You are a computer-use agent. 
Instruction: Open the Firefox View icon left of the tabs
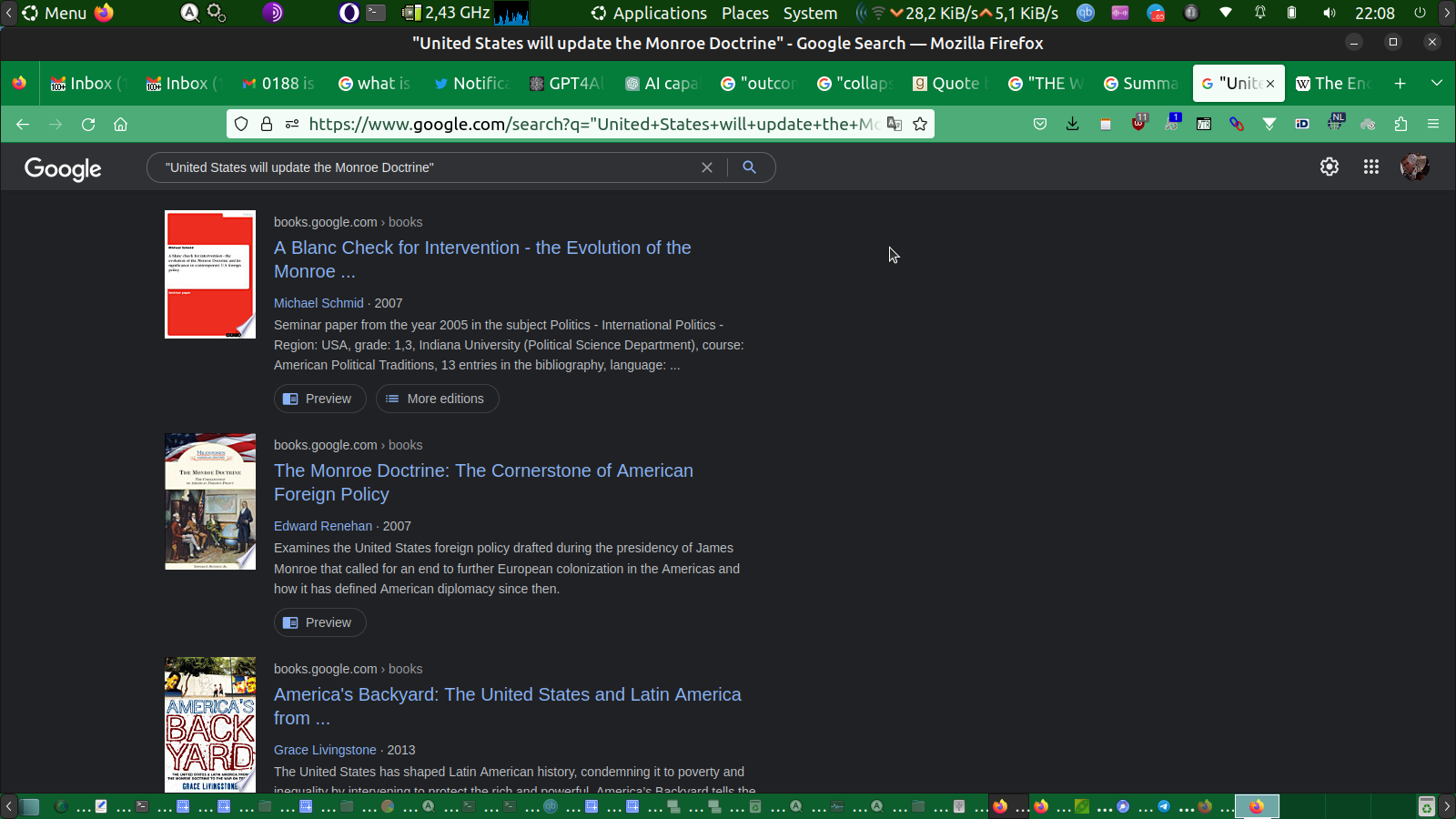point(19,84)
